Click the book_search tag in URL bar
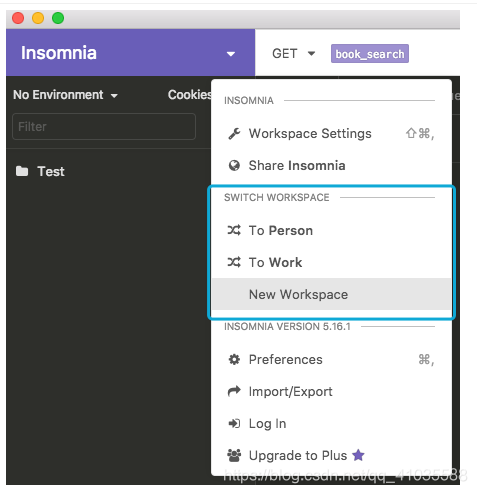 coord(370,54)
